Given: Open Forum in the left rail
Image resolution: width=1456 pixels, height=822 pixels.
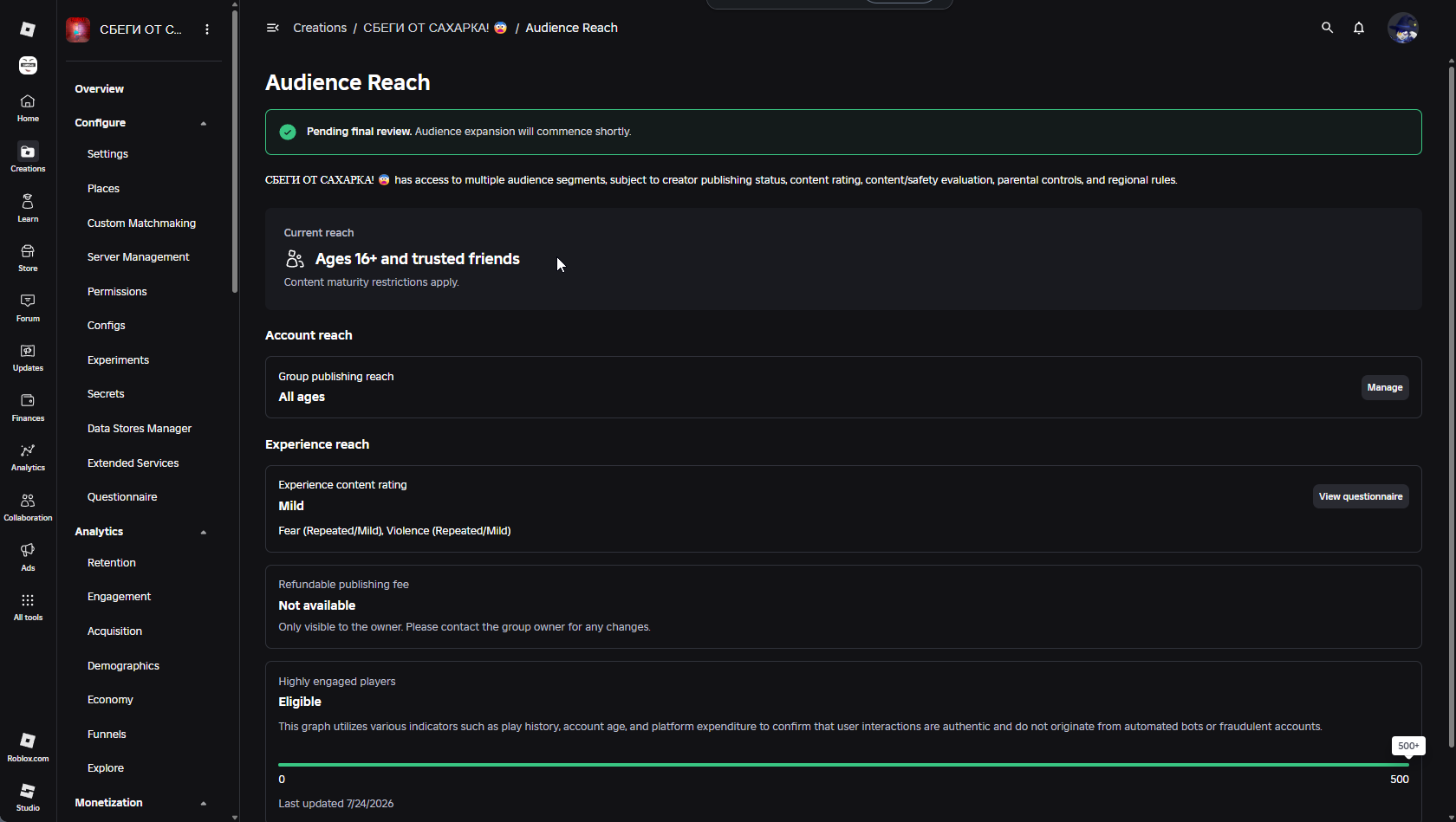Looking at the screenshot, I should (28, 307).
